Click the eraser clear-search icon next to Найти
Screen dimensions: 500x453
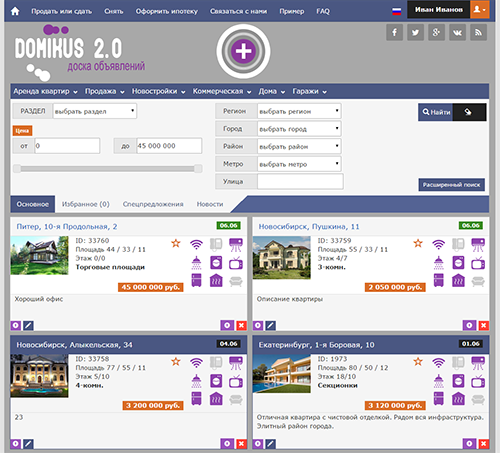[468, 112]
